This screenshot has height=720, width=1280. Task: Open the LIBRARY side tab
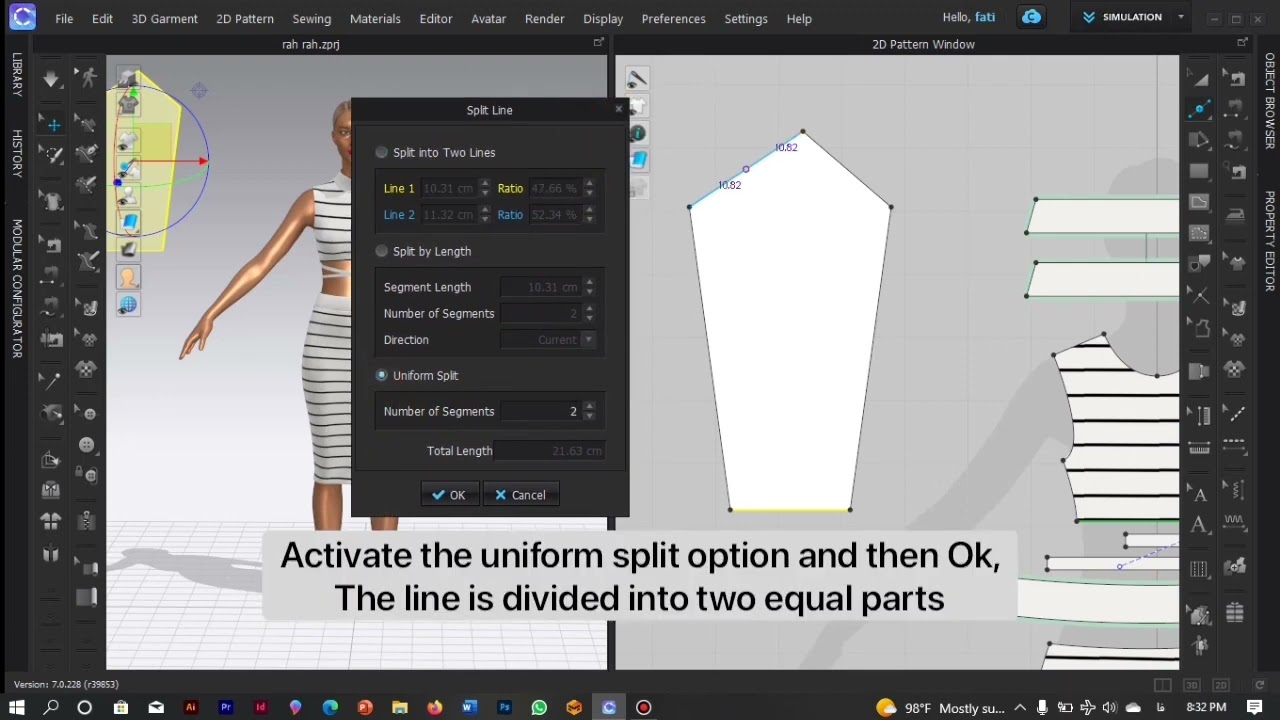point(17,74)
